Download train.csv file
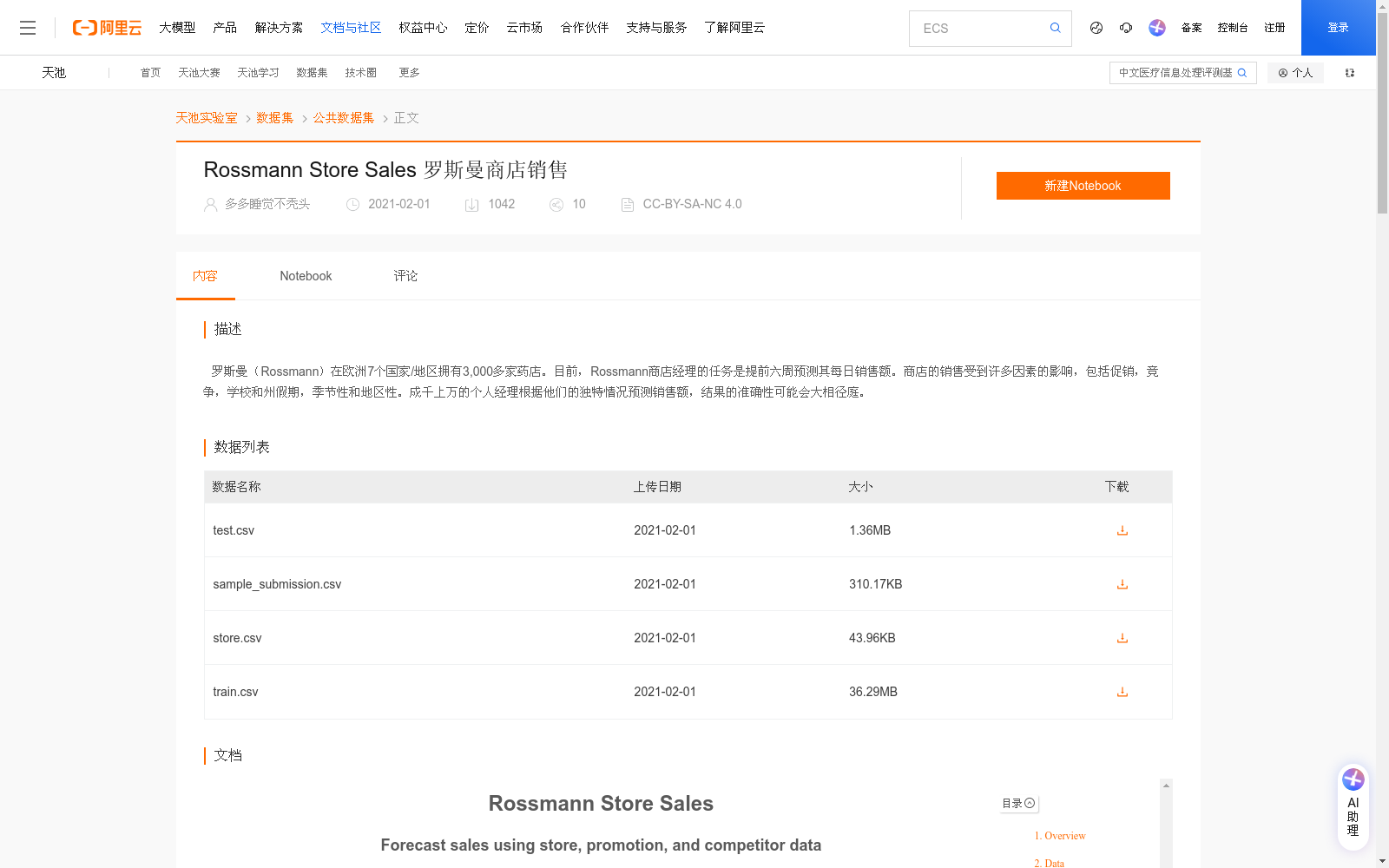 [1122, 692]
